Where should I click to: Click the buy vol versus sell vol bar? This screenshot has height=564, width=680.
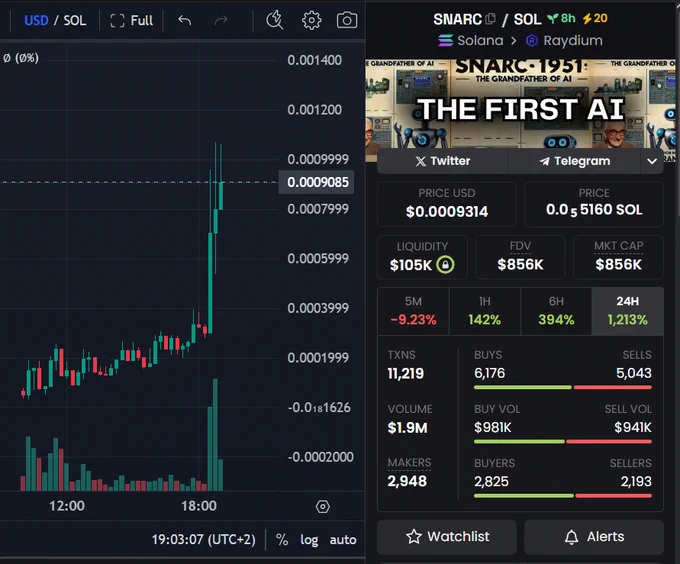(562, 442)
